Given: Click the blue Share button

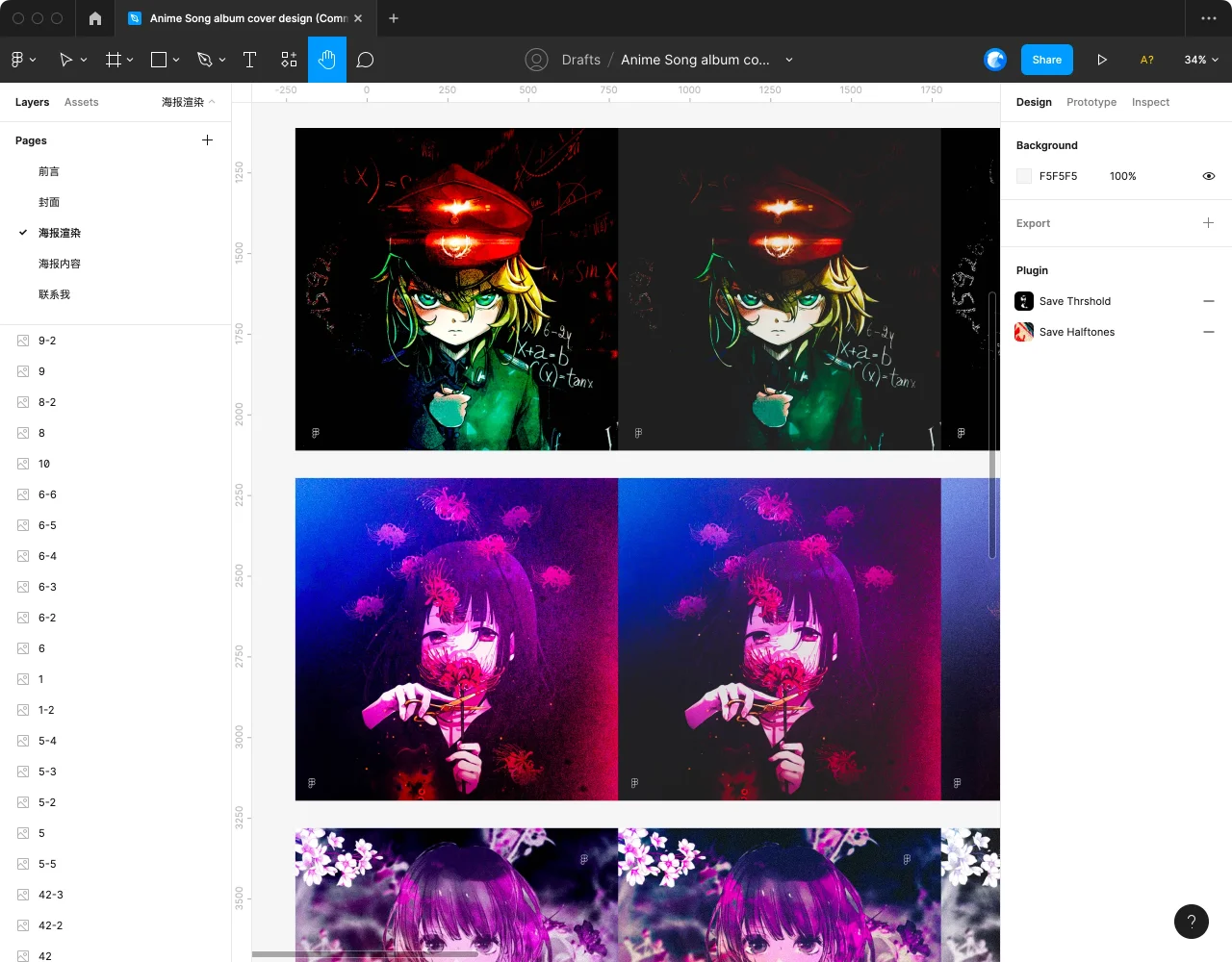Looking at the screenshot, I should click(1046, 60).
